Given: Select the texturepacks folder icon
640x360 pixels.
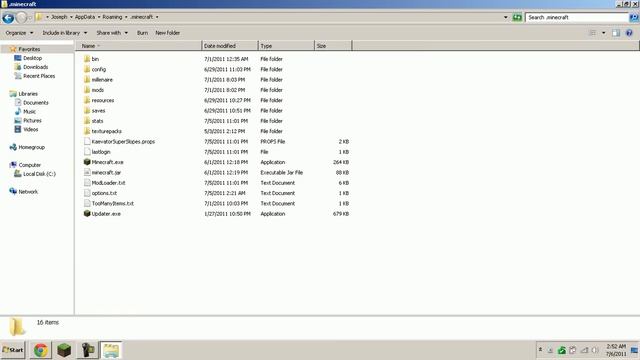Looking at the screenshot, I should (87, 131).
